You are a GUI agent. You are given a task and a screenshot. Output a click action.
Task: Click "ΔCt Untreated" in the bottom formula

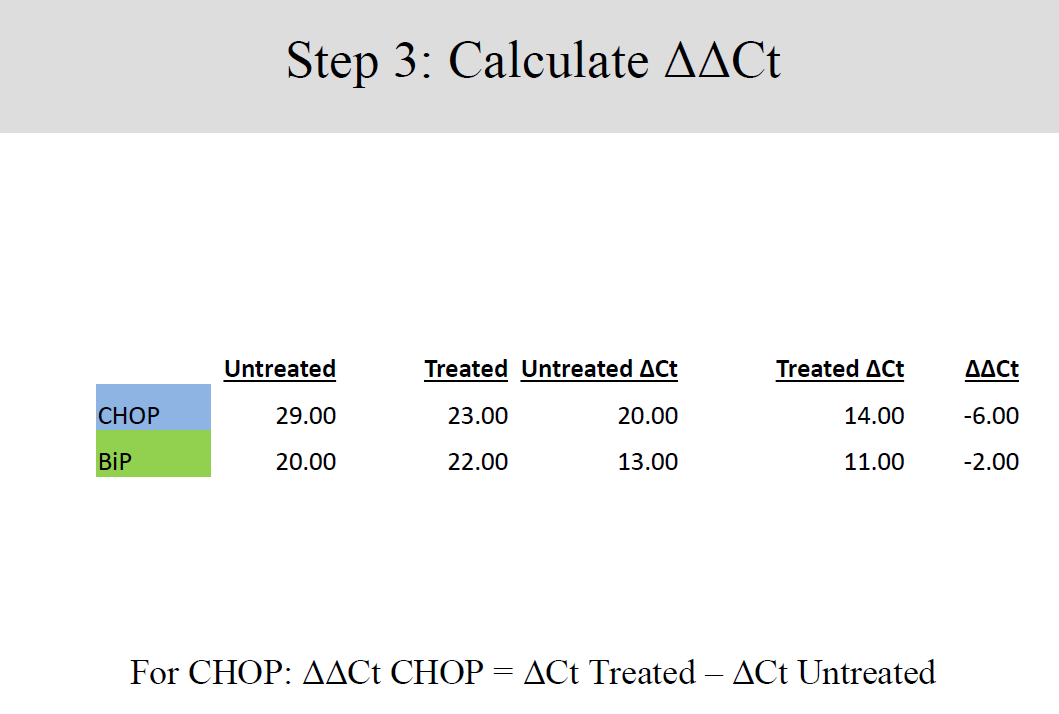coord(834,673)
